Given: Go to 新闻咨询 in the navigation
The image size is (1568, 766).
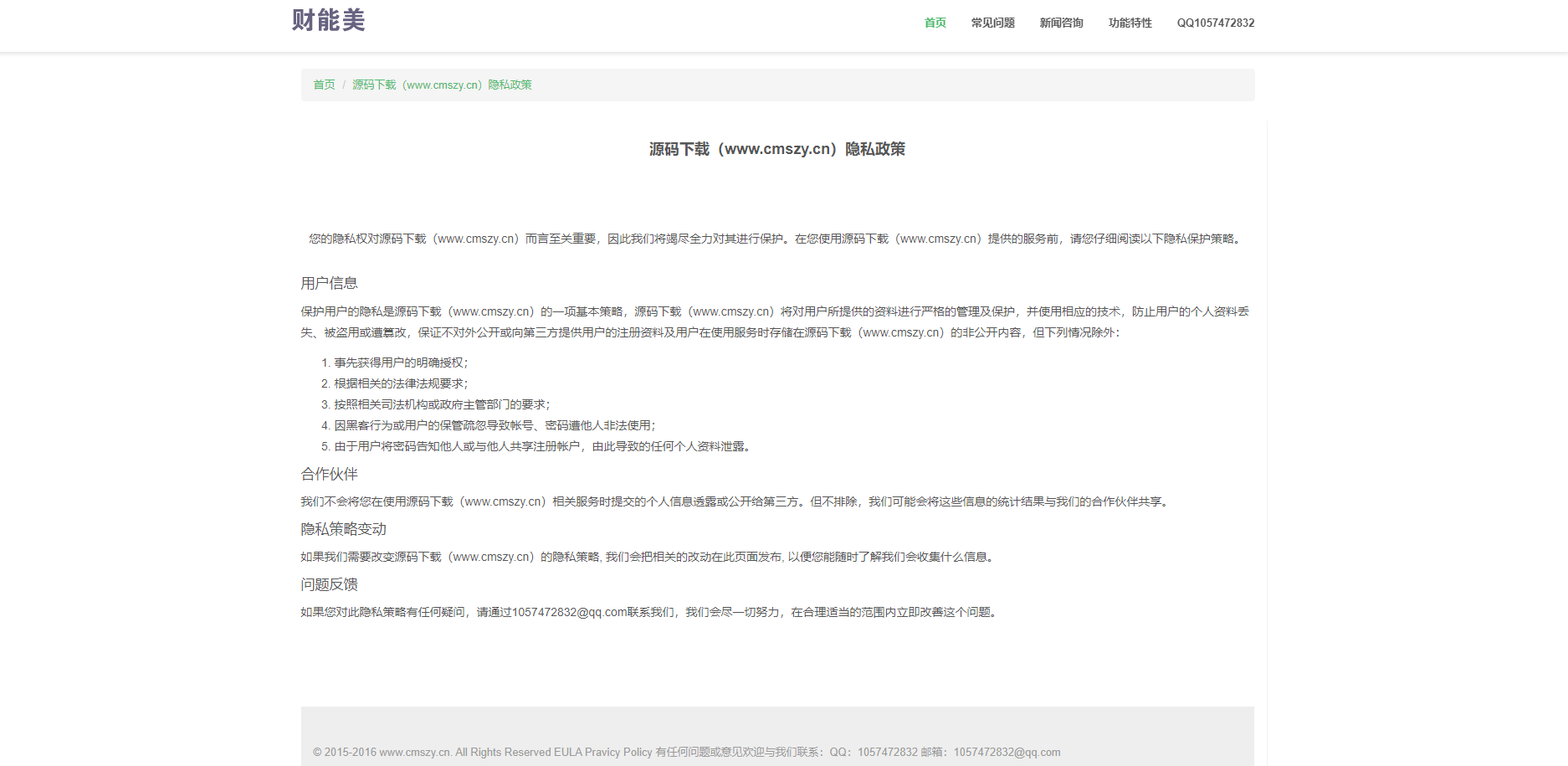Looking at the screenshot, I should (1061, 23).
